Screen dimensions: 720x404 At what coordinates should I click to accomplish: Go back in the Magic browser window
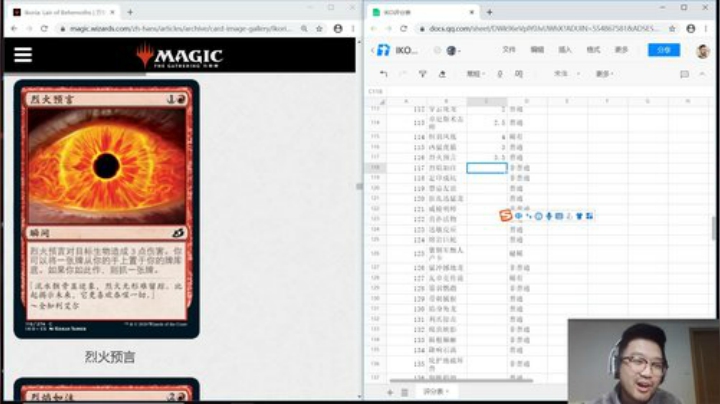coord(14,28)
